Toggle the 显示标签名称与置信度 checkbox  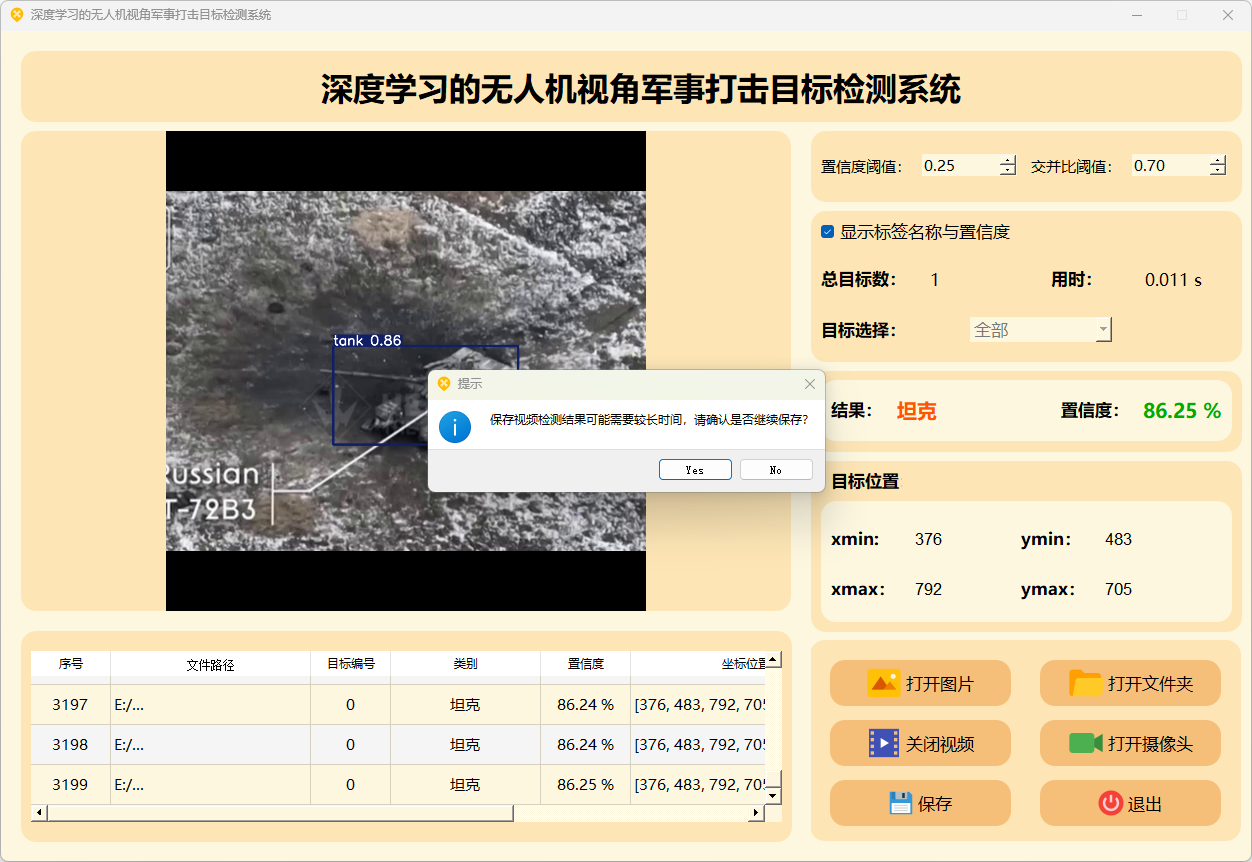[828, 232]
